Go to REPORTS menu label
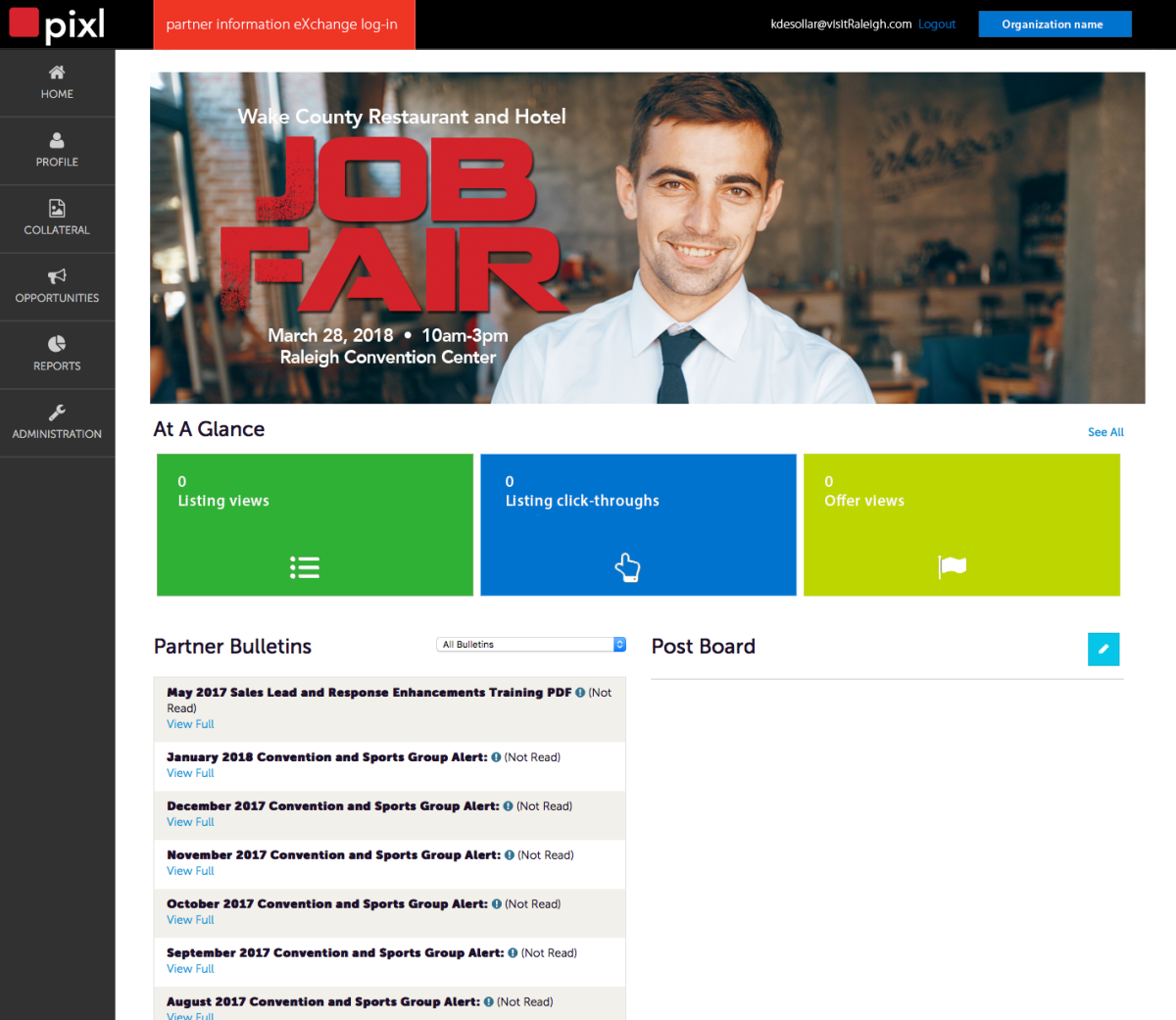The height and width of the screenshot is (1020, 1176). [57, 366]
